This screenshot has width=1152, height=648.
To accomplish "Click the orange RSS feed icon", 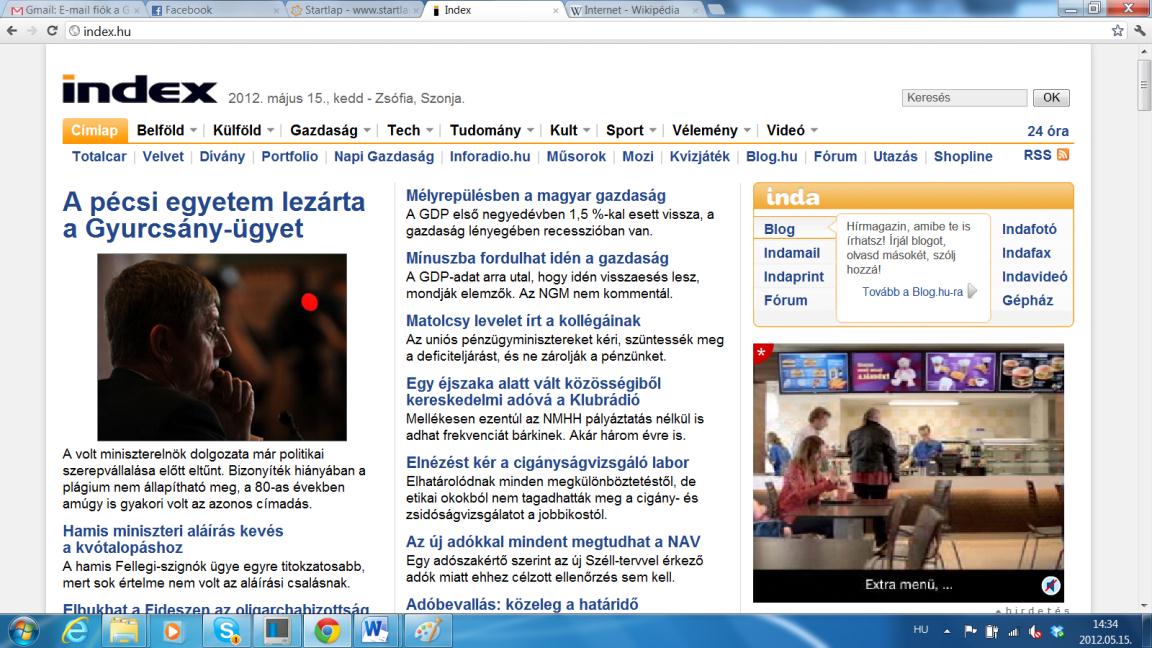I will coord(1063,155).
